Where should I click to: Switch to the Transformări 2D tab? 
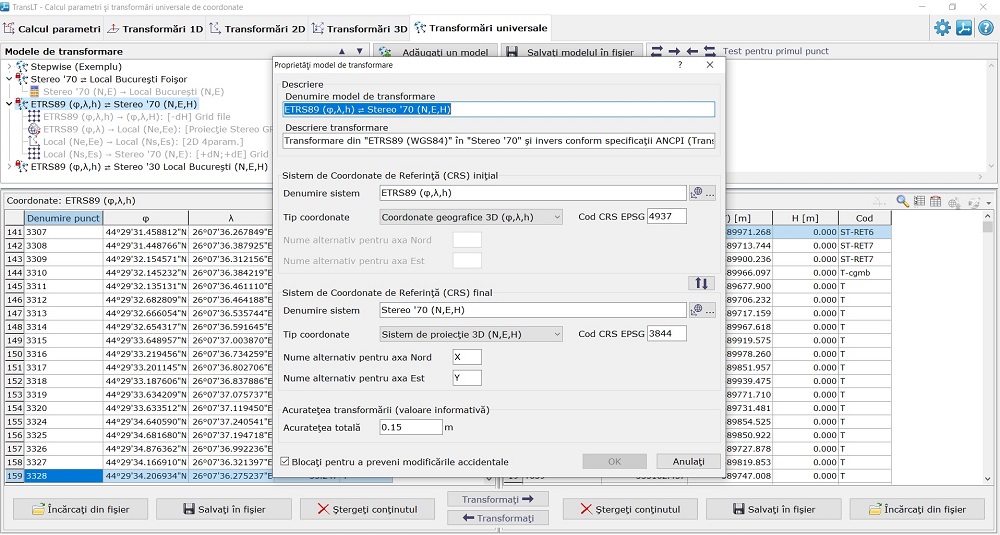pyautogui.click(x=257, y=29)
